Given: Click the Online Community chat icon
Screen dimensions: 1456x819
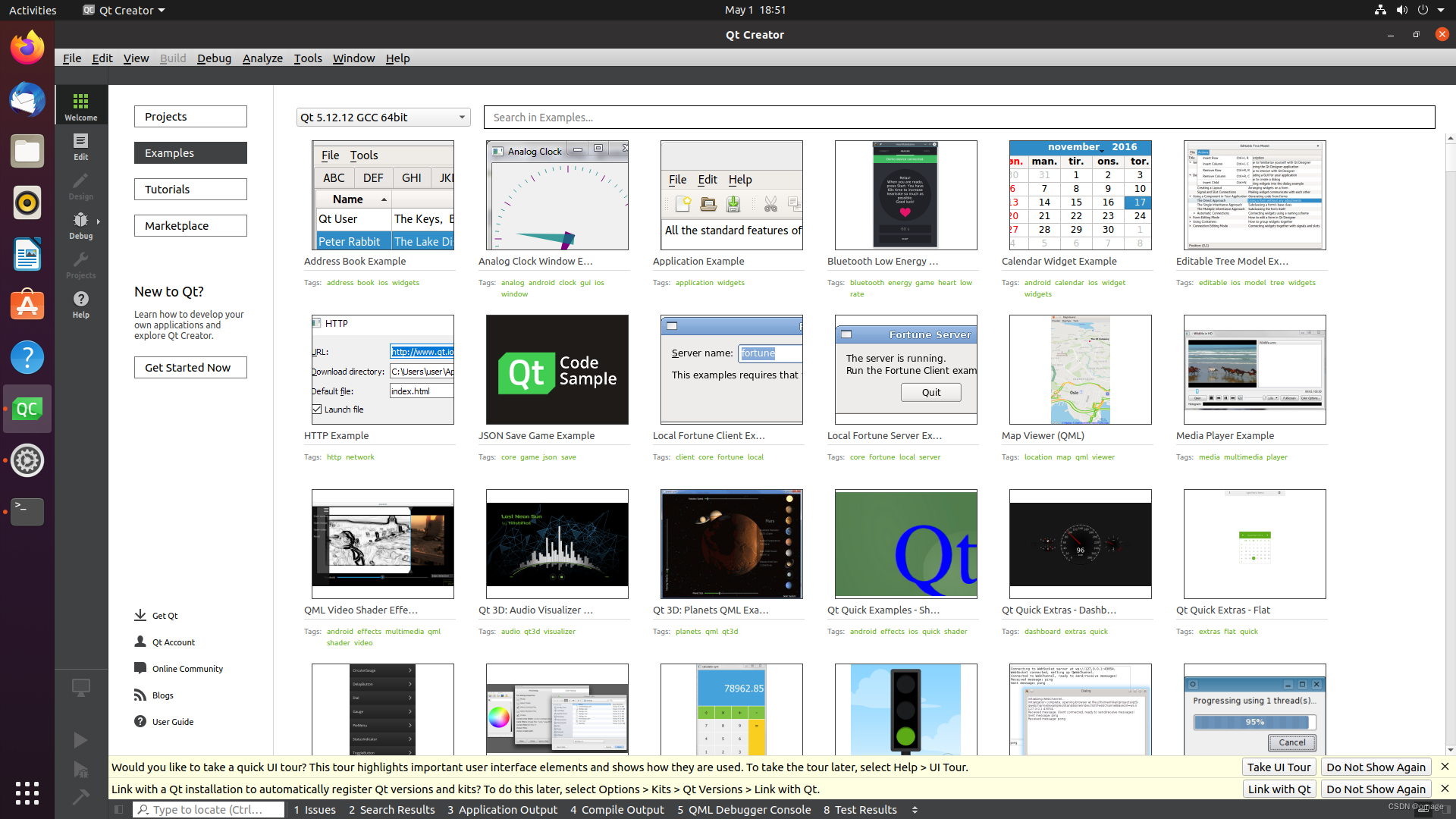Looking at the screenshot, I should click(140, 668).
